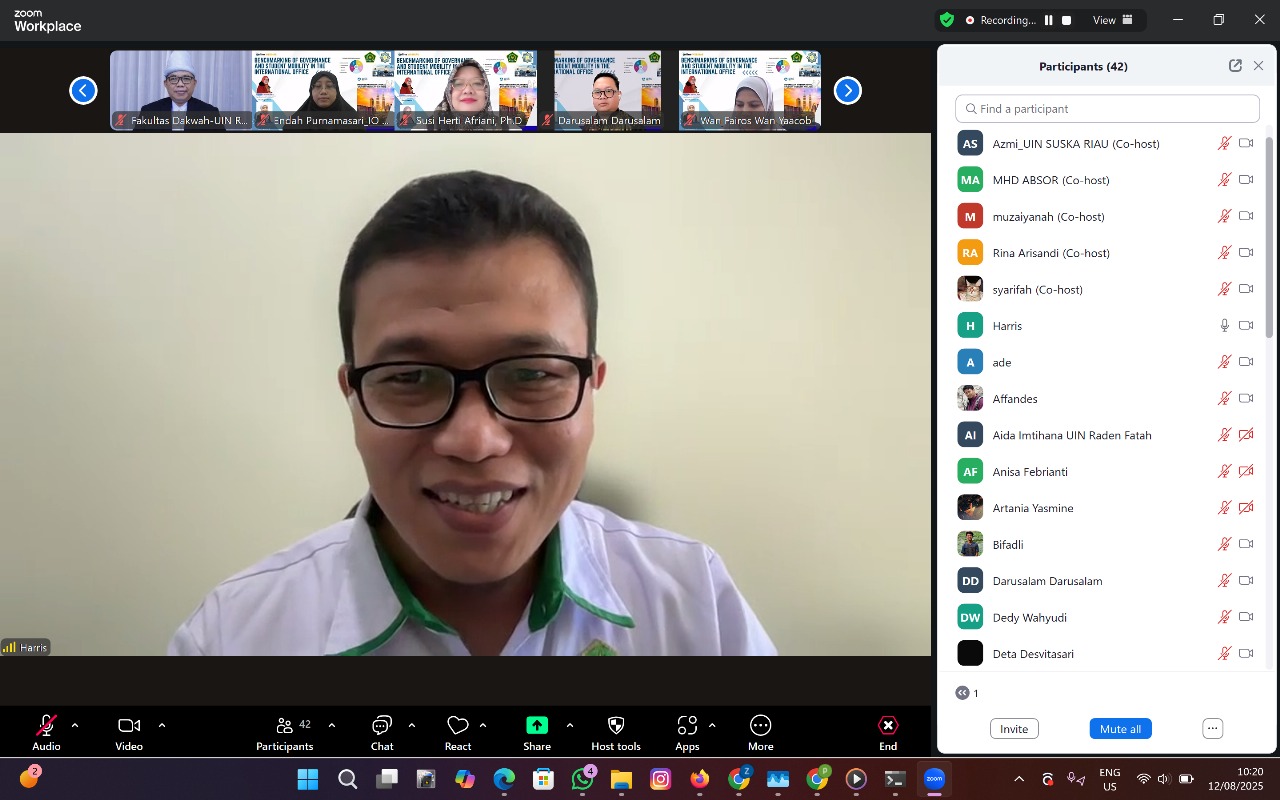Click the Mute all button
Screen dimensions: 1280x800
click(1120, 729)
